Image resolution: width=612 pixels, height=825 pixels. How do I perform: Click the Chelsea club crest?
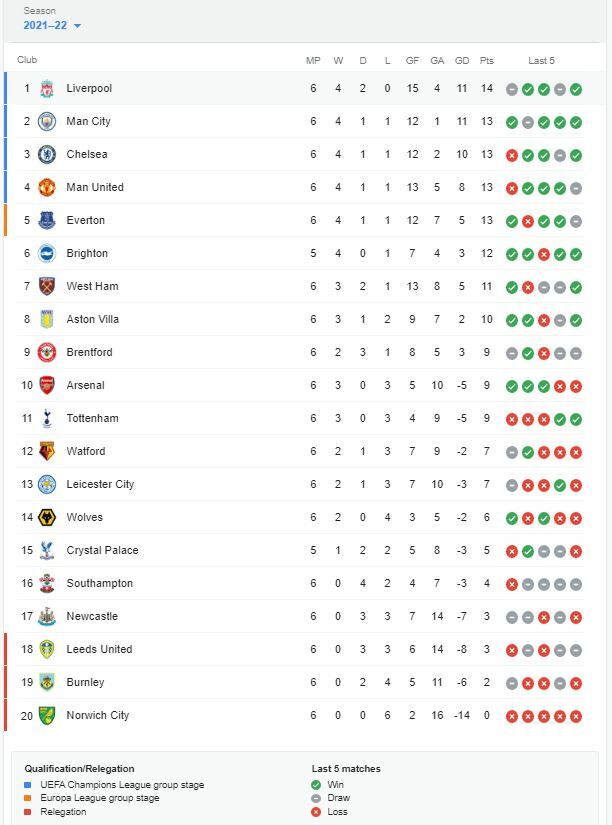pyautogui.click(x=47, y=155)
